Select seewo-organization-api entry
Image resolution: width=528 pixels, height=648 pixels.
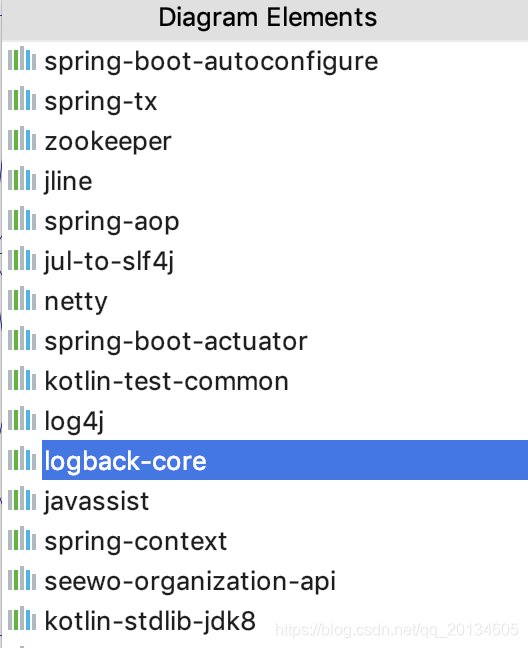265,581
